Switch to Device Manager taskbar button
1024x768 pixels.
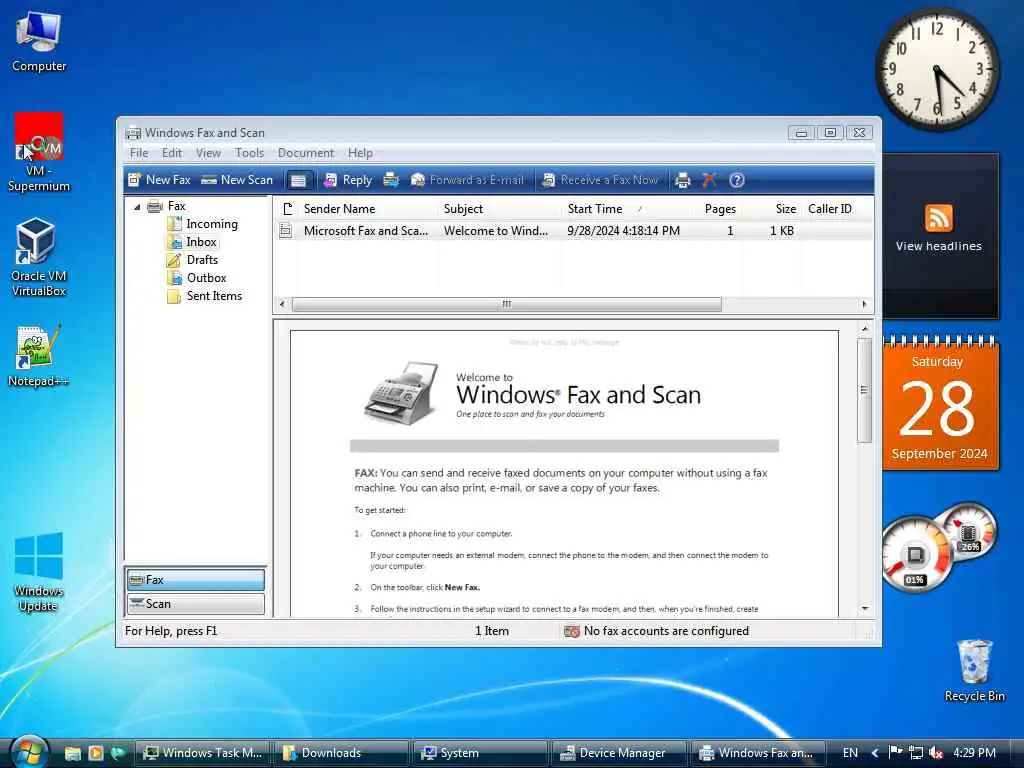tap(619, 753)
